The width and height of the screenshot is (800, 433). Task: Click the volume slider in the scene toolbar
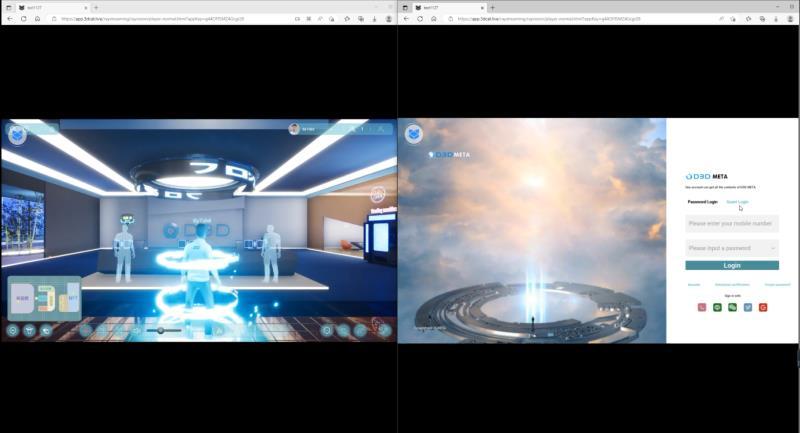[162, 330]
